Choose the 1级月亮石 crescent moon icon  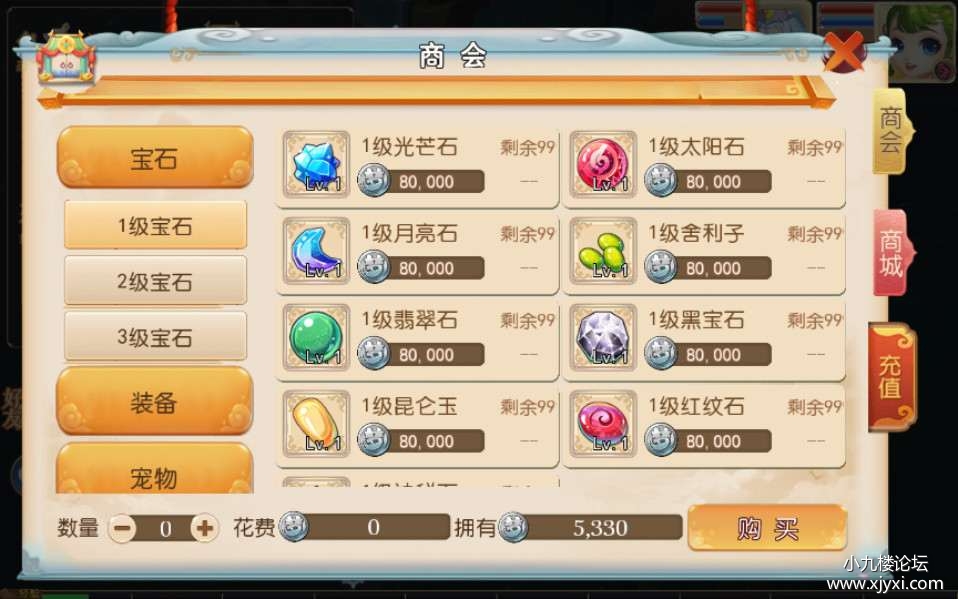coord(316,251)
